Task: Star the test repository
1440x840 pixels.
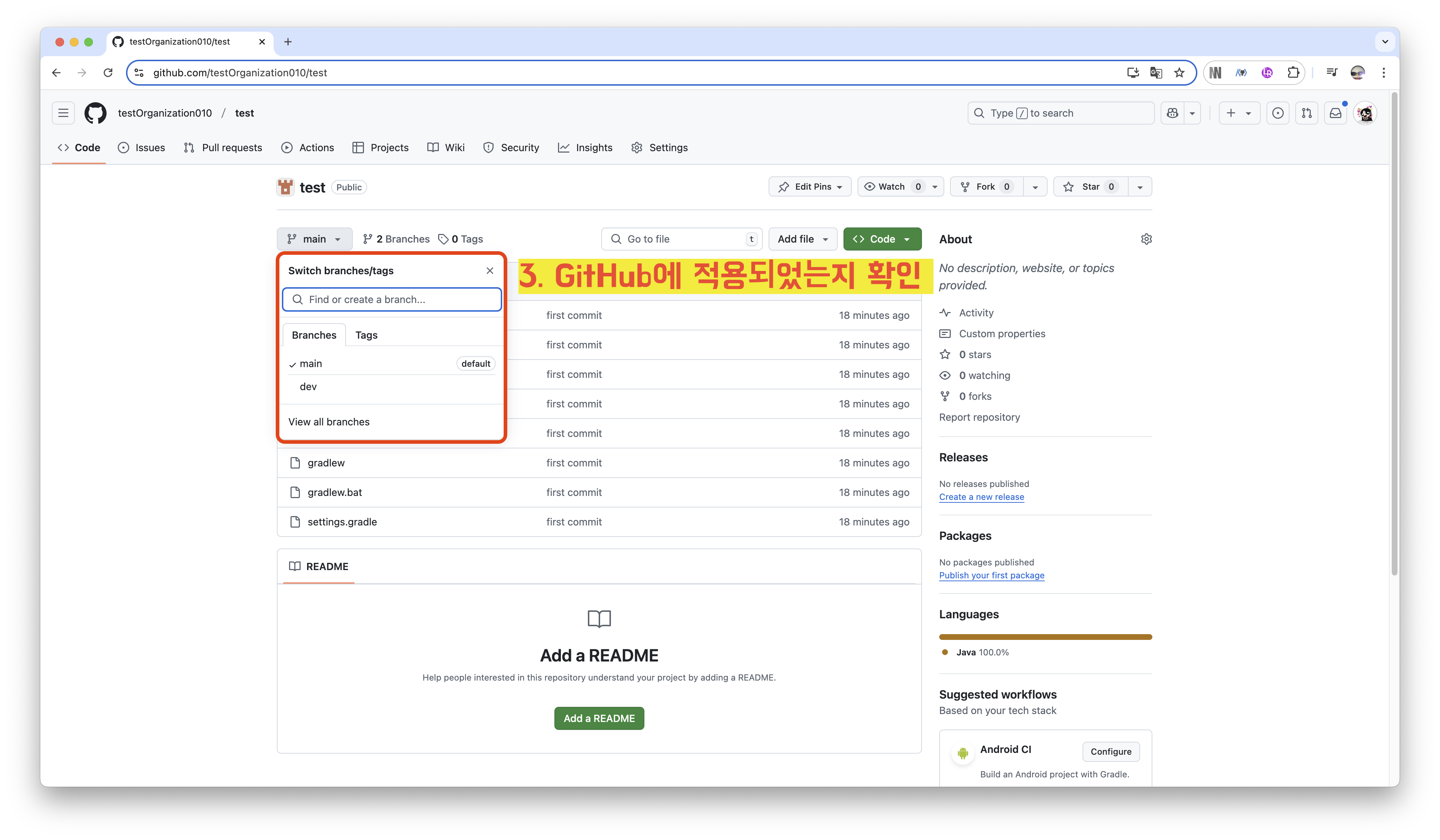Action: pos(1090,187)
